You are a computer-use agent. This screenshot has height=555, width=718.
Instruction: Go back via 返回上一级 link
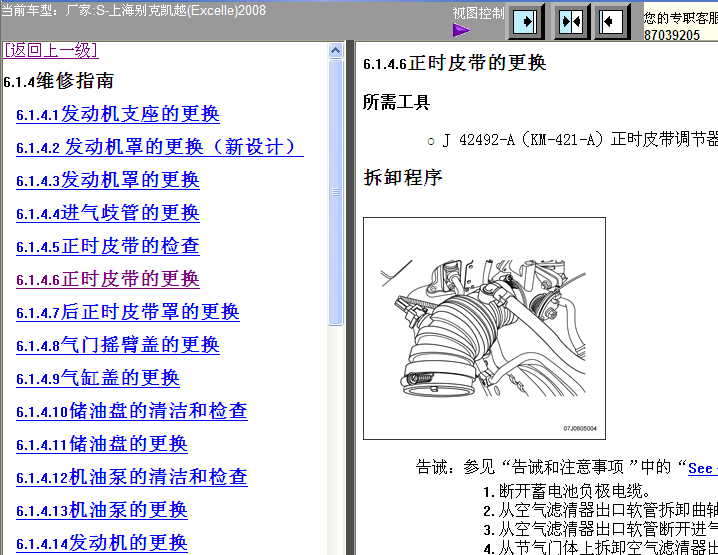51,50
